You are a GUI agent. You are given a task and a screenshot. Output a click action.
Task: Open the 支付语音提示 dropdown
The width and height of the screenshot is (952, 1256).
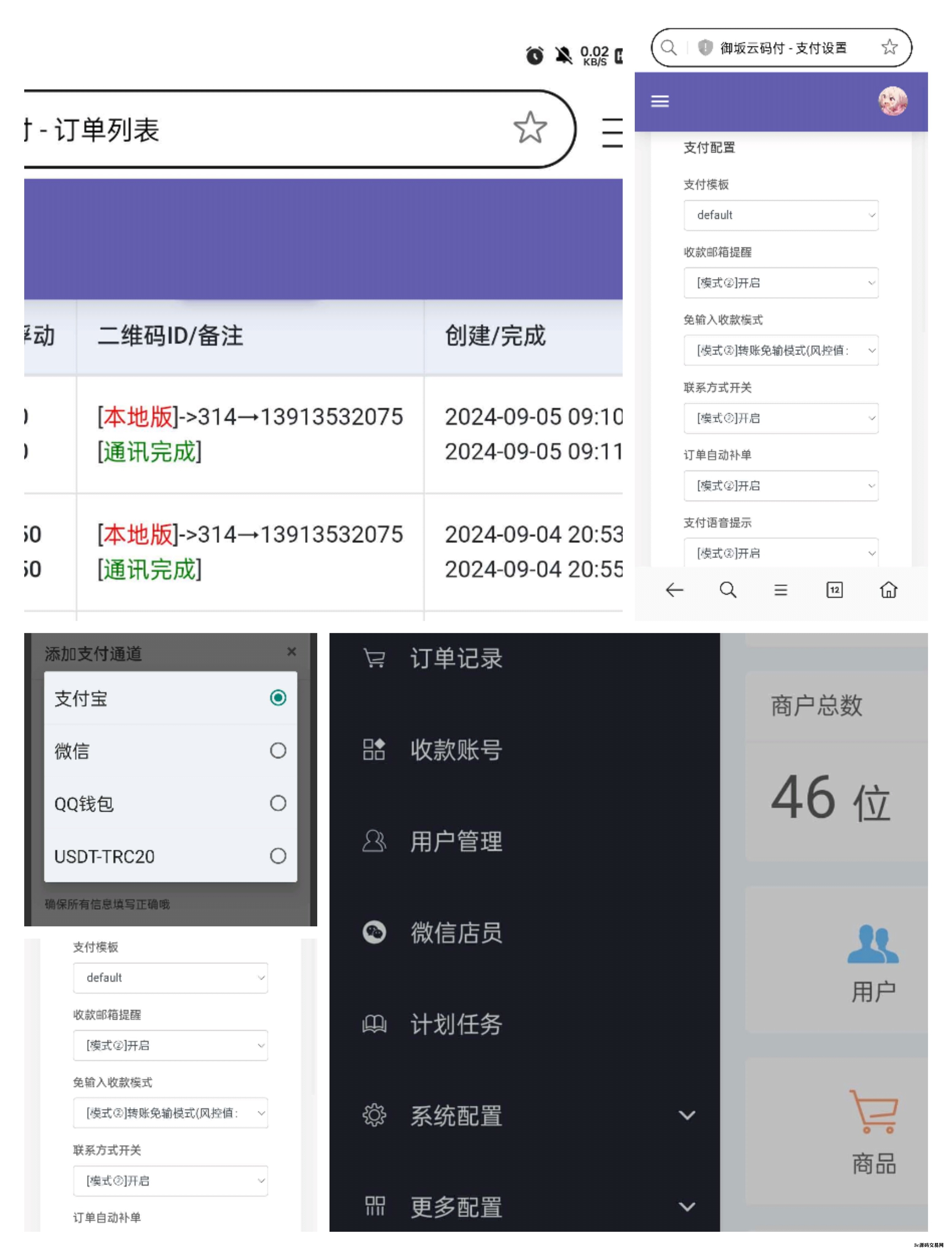tap(781, 553)
